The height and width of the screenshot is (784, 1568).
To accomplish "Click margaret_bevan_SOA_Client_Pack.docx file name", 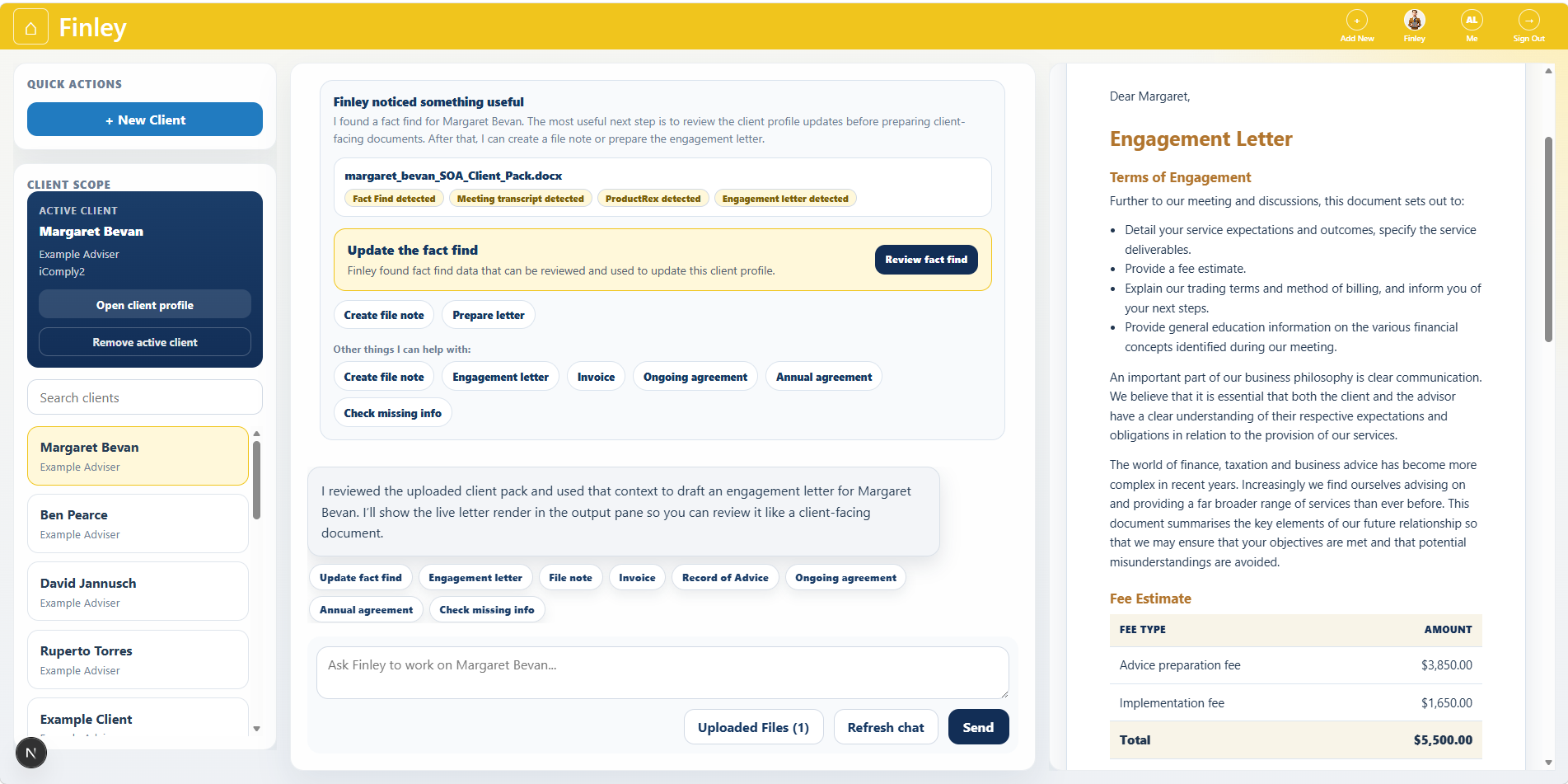I will coord(453,176).
